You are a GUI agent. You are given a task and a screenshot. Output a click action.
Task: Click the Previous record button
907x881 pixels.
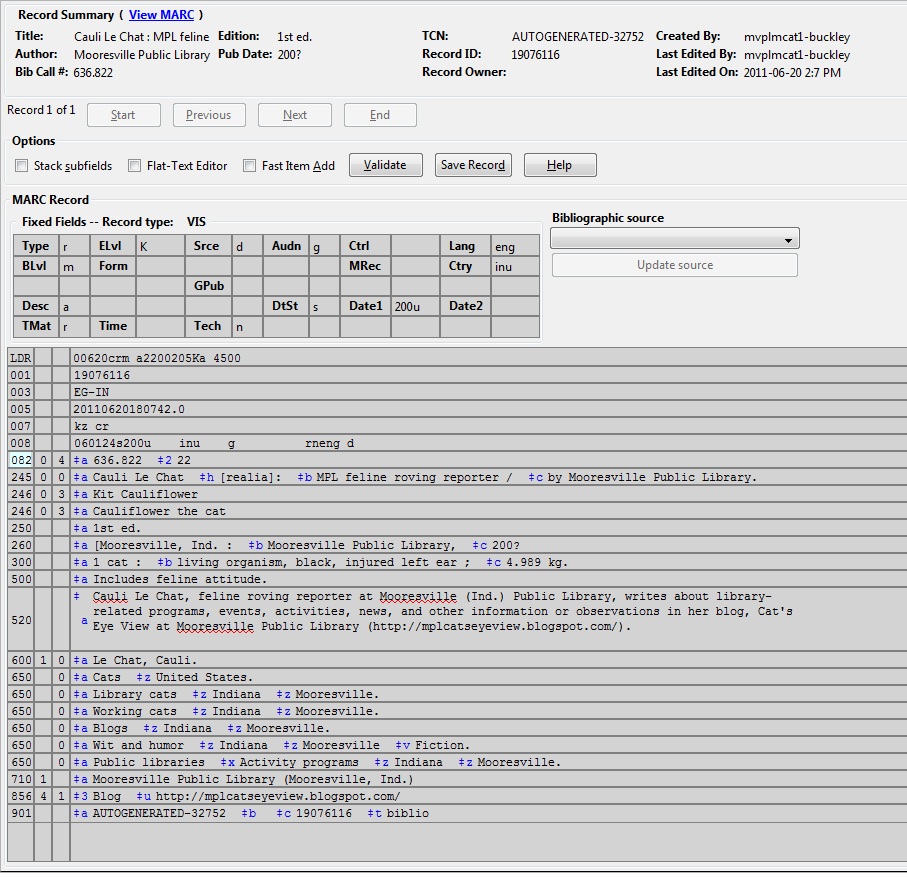[x=209, y=115]
